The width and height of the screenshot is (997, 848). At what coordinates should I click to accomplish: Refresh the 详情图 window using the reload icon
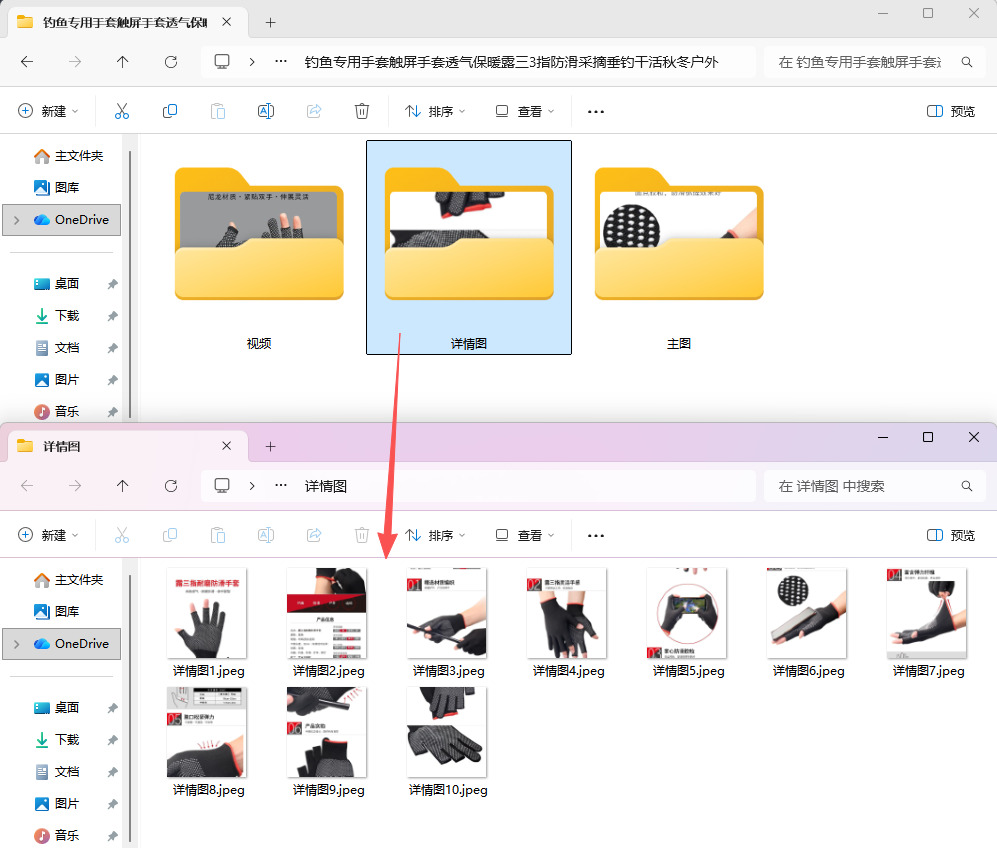(171, 486)
